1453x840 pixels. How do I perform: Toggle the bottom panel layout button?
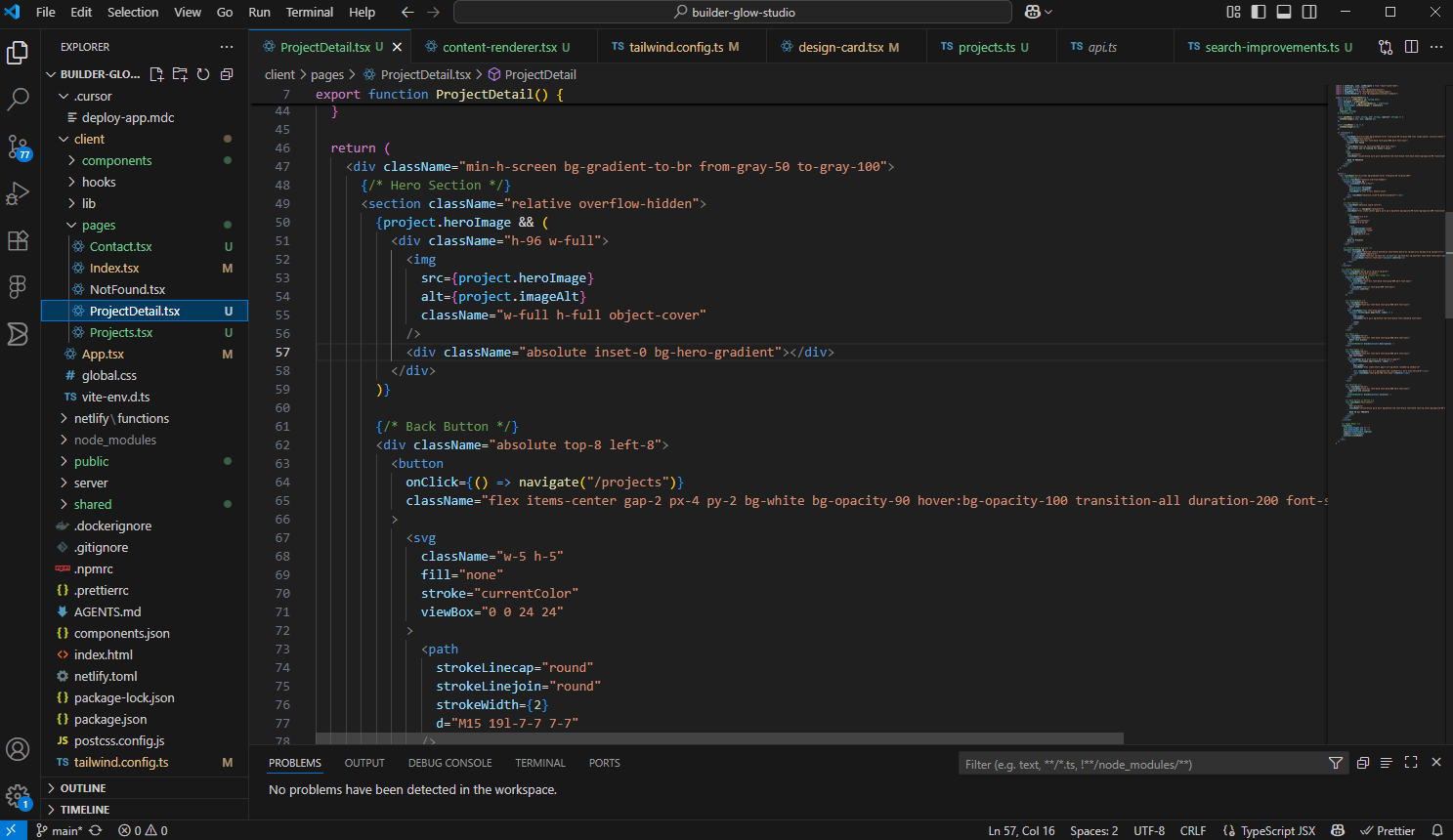tap(1284, 12)
